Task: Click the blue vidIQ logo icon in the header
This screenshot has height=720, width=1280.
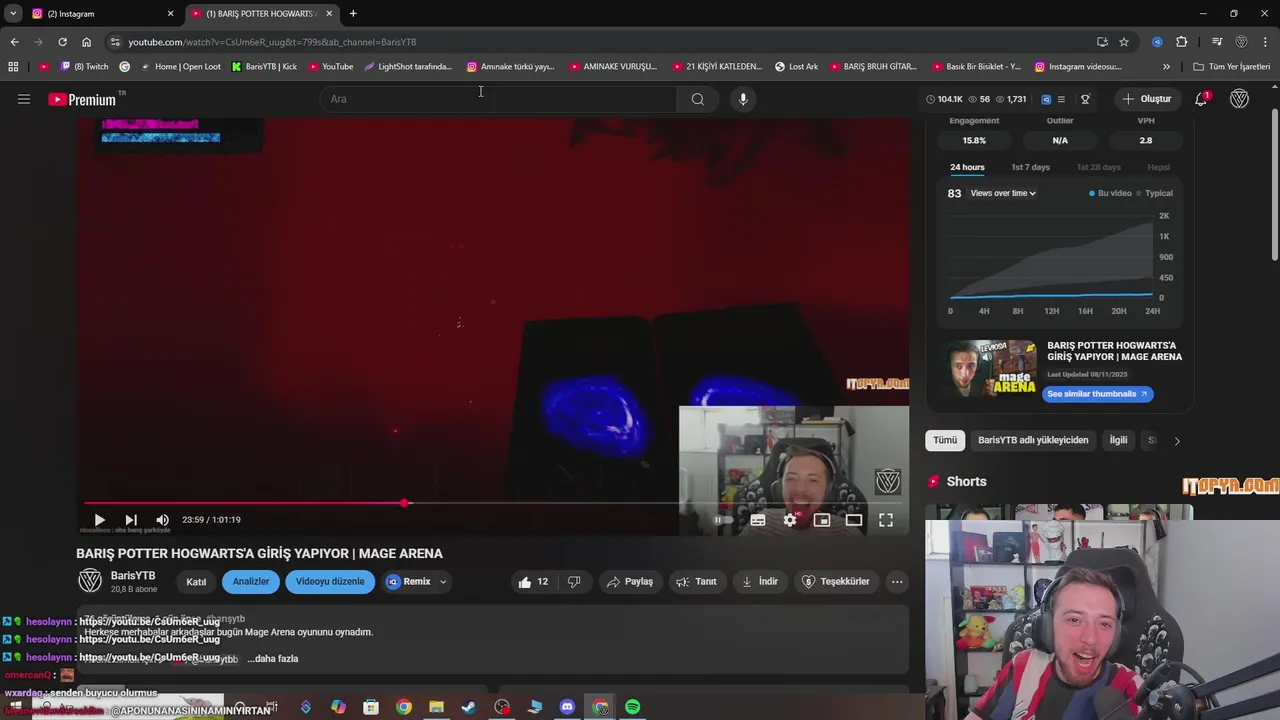Action: click(1046, 99)
